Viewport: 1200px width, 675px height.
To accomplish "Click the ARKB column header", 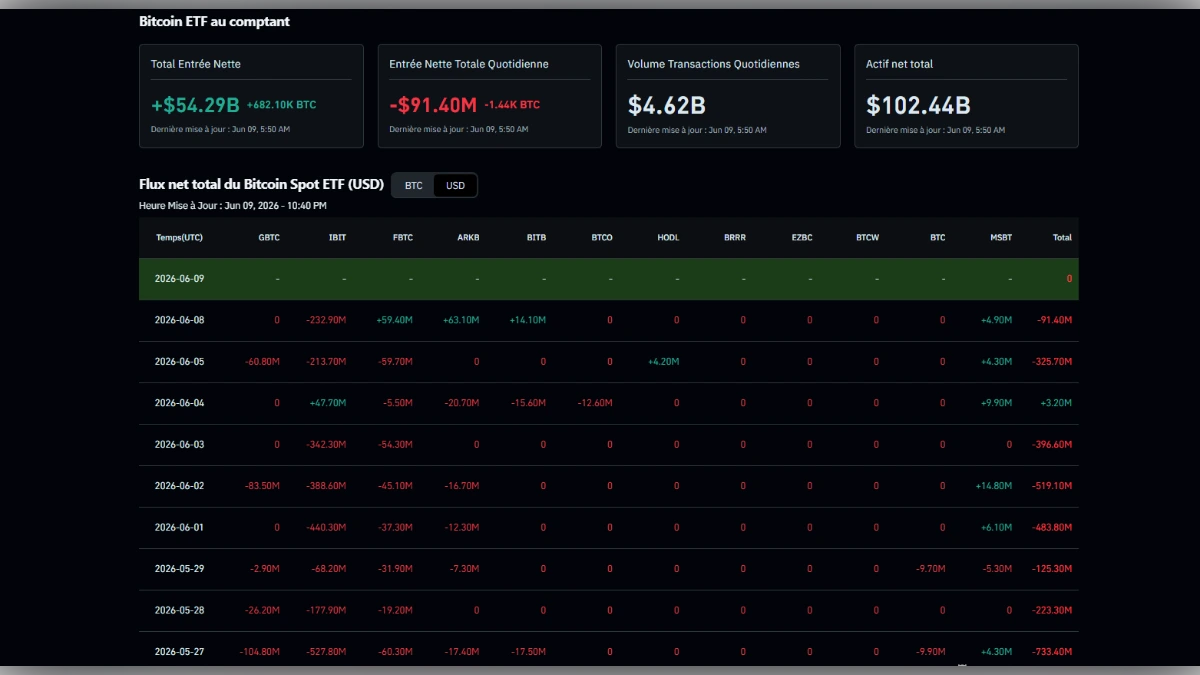I will (x=468, y=238).
